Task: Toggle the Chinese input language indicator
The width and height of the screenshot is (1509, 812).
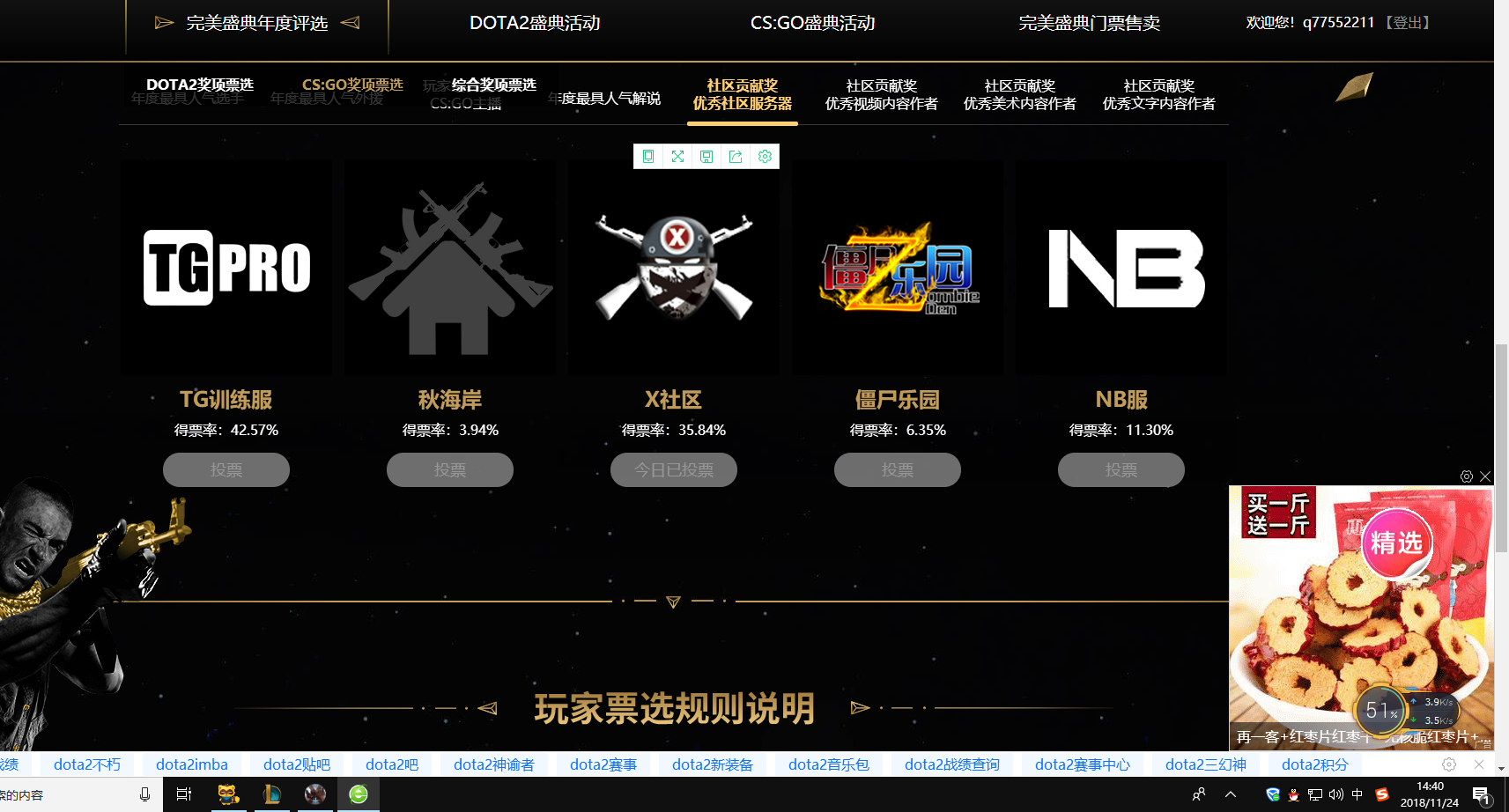Action: coord(1357,794)
